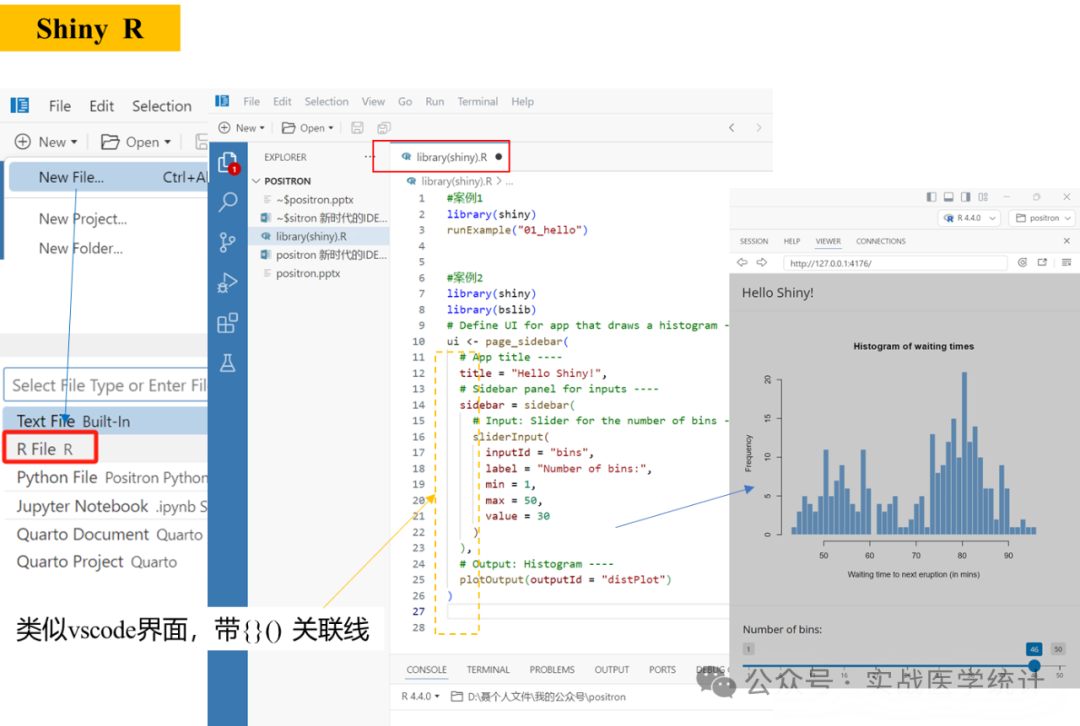Reload the Viewer page with the refresh icon
Viewport: 1080px width, 726px height.
click(x=1022, y=262)
